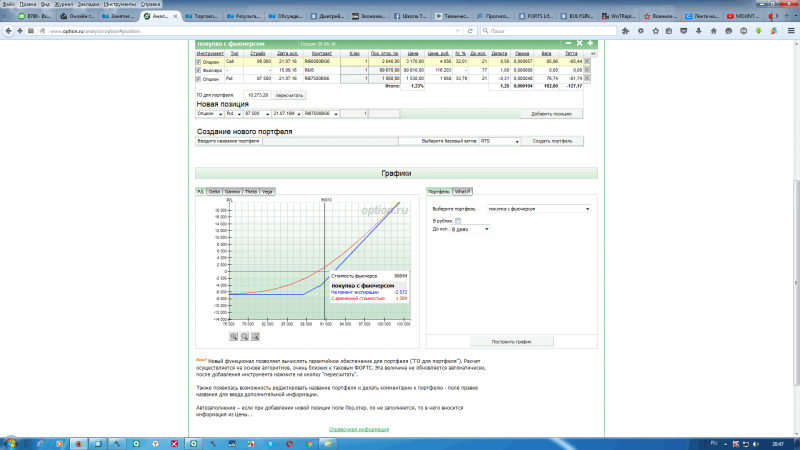Open the 'Справочная информация' link
The width and height of the screenshot is (800, 450).
pos(359,430)
